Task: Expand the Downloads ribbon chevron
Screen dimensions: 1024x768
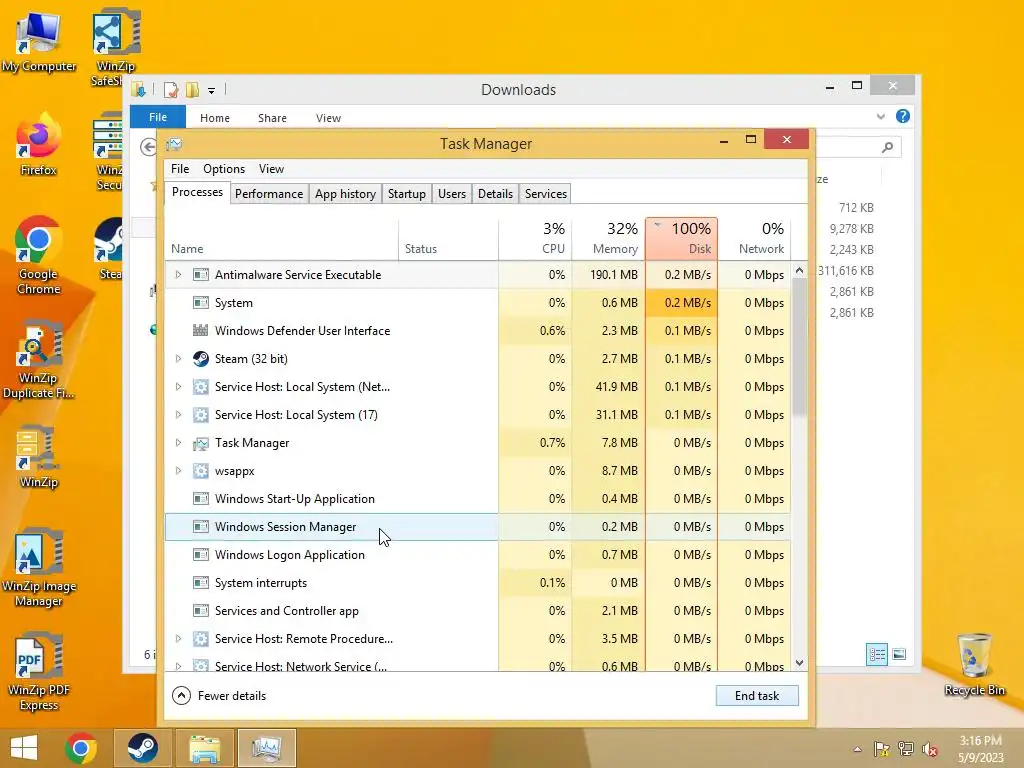Action: click(x=880, y=116)
